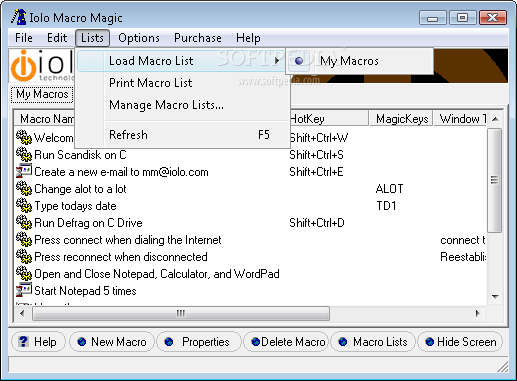The width and height of the screenshot is (517, 381).
Task: Click the gear icon beside Type todays date
Action: (24, 205)
